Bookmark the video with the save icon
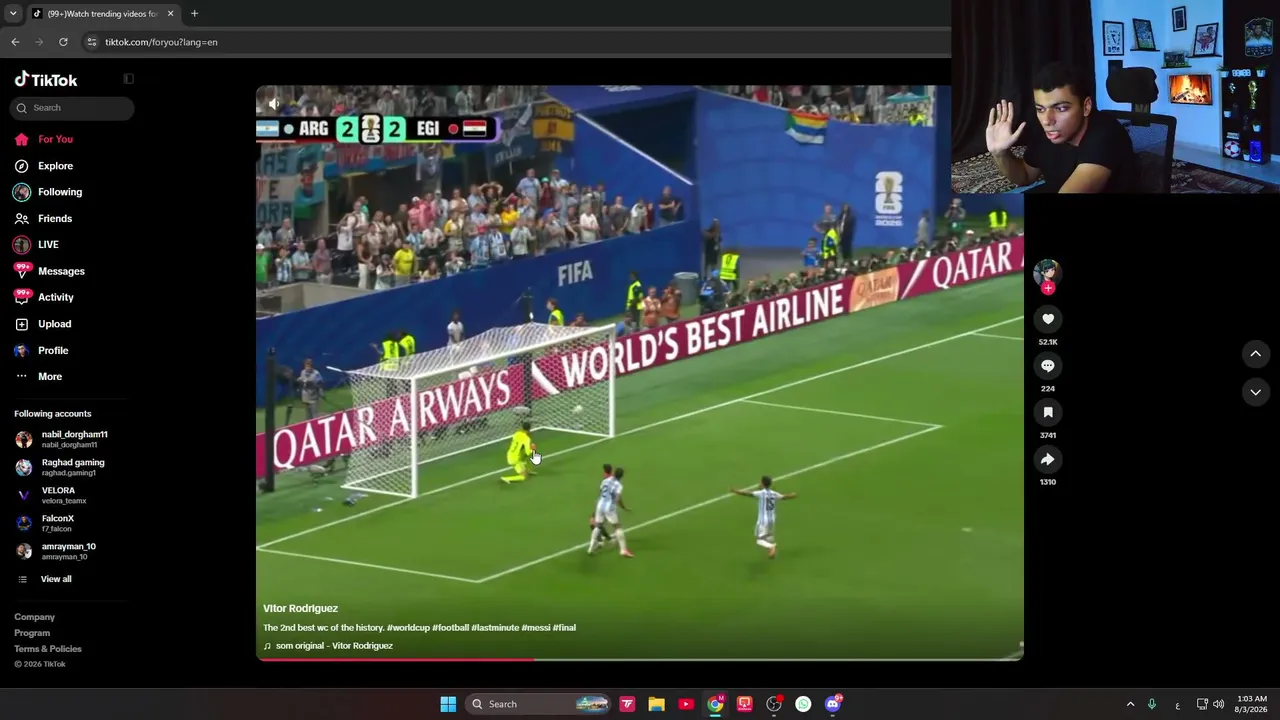 coord(1048,412)
